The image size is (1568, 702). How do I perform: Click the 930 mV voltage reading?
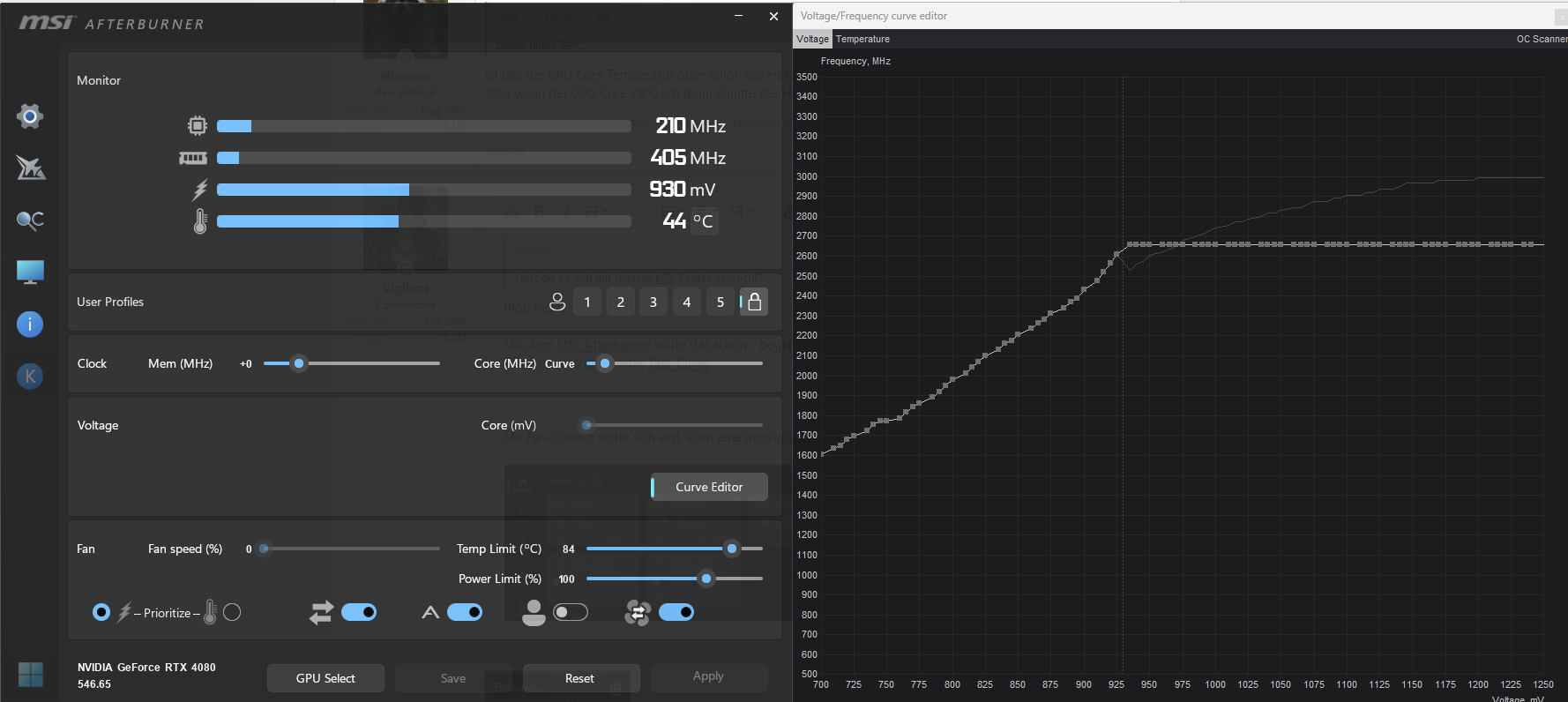click(683, 190)
